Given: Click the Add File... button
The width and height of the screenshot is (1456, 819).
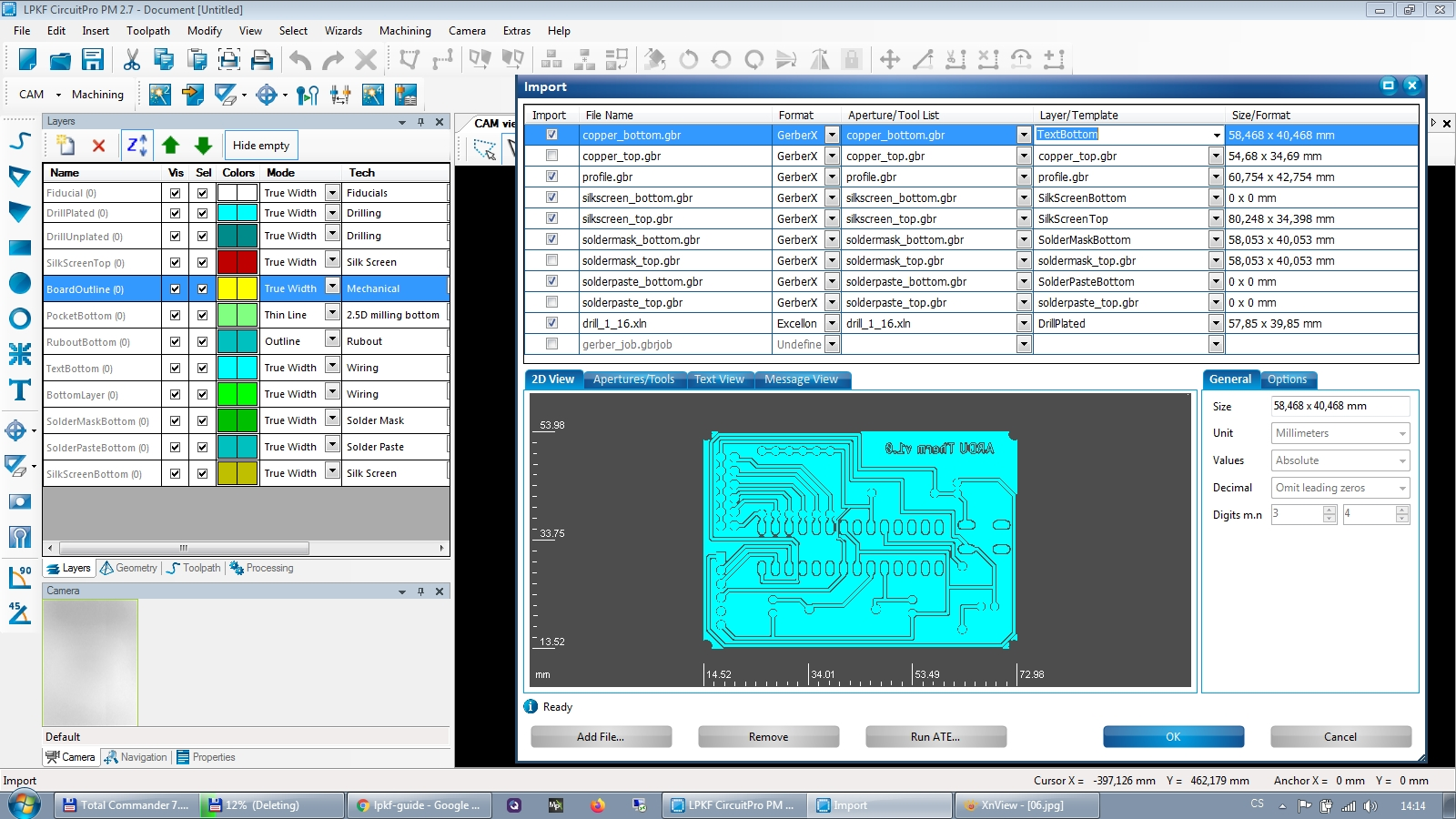Looking at the screenshot, I should tap(601, 737).
